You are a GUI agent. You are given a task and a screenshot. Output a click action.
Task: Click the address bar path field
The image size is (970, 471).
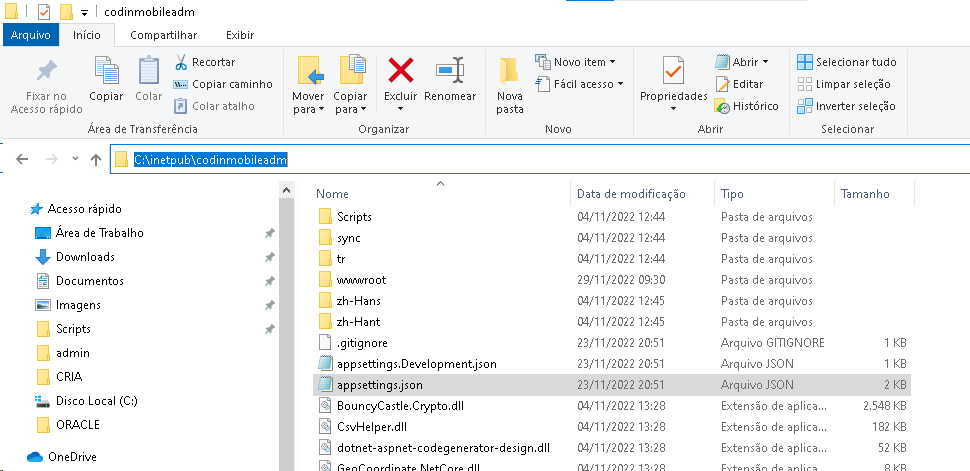click(538, 160)
